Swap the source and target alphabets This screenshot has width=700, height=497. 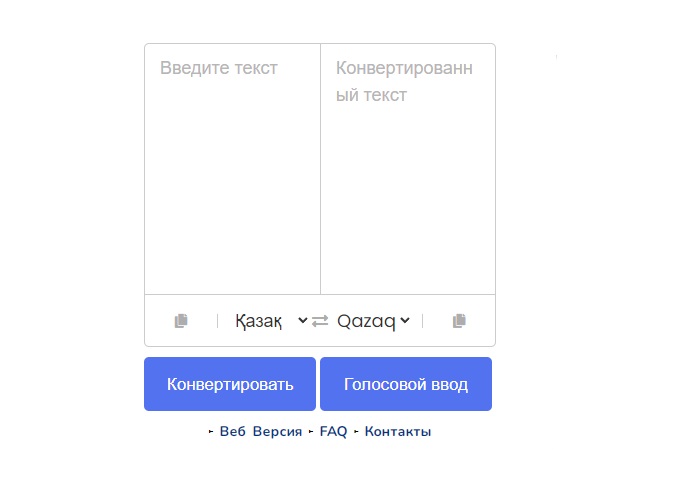pos(320,321)
